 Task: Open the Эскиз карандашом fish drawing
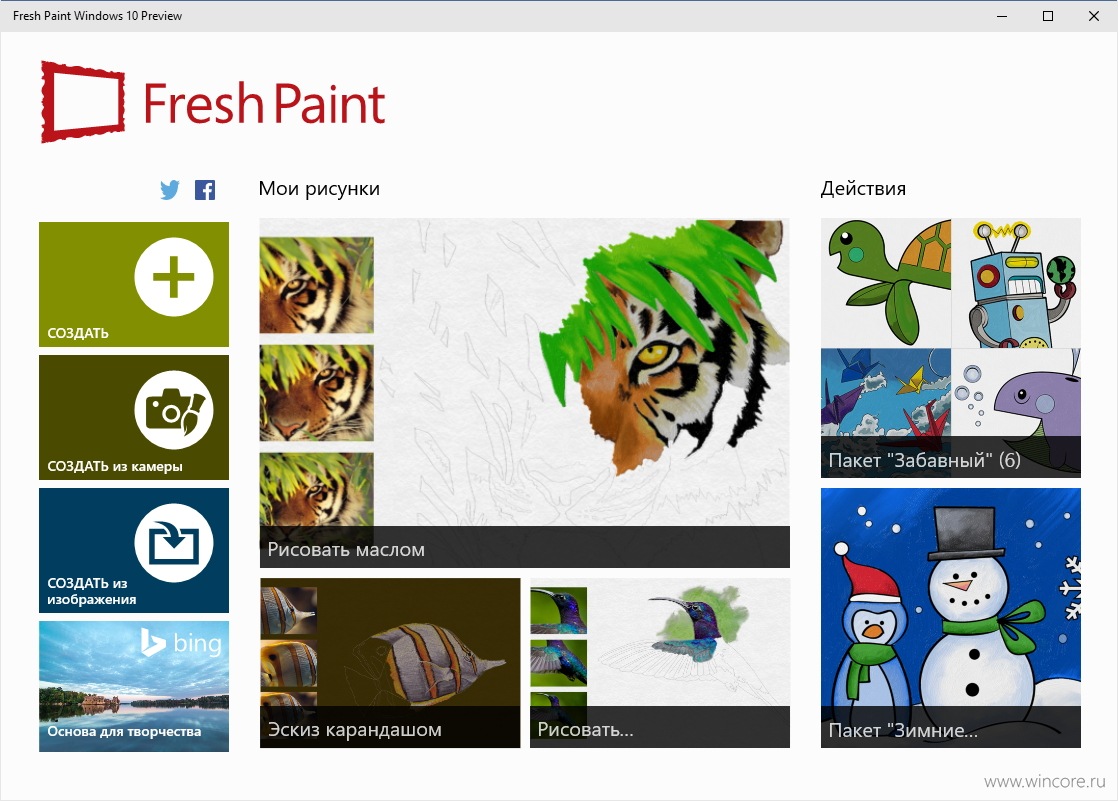[390, 663]
